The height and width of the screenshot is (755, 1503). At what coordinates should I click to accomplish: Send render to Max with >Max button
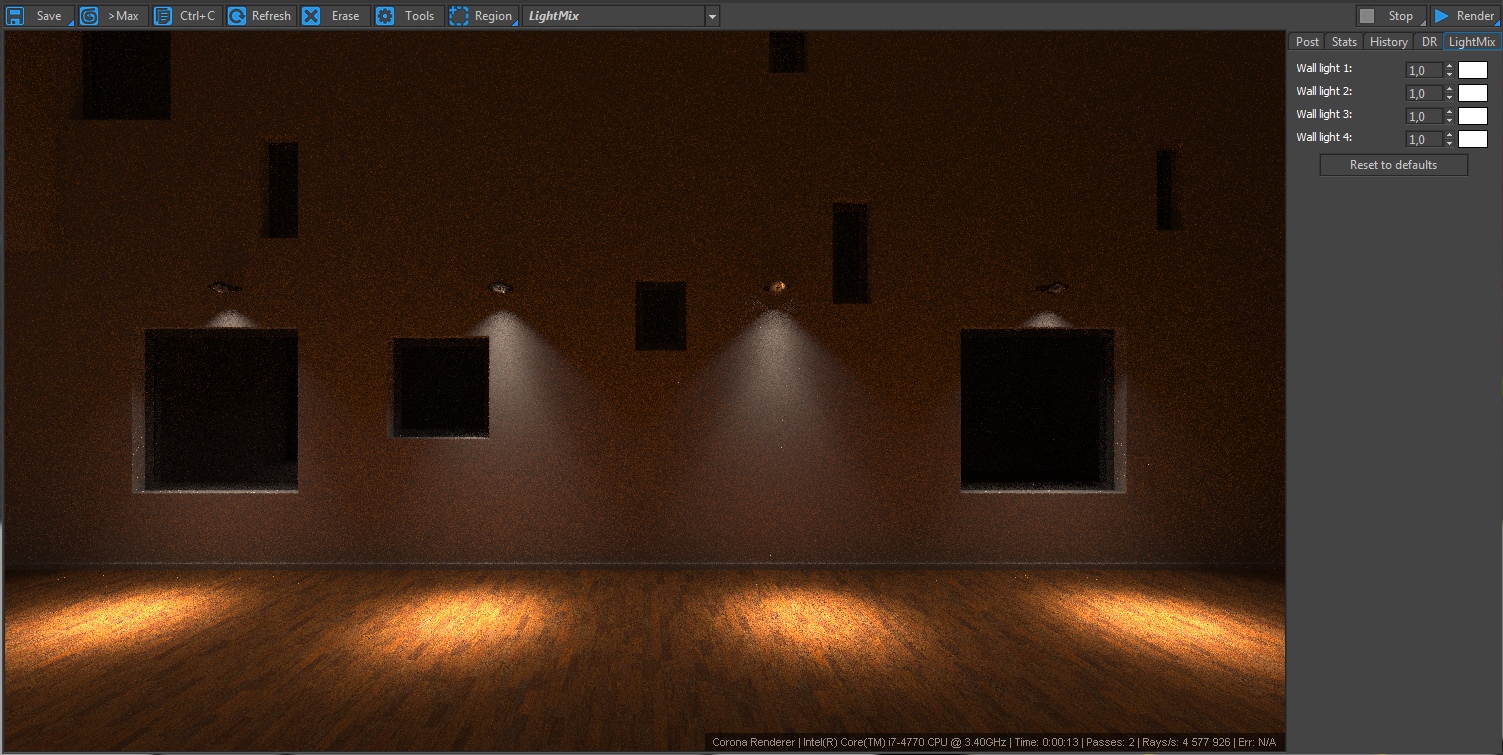tap(113, 16)
